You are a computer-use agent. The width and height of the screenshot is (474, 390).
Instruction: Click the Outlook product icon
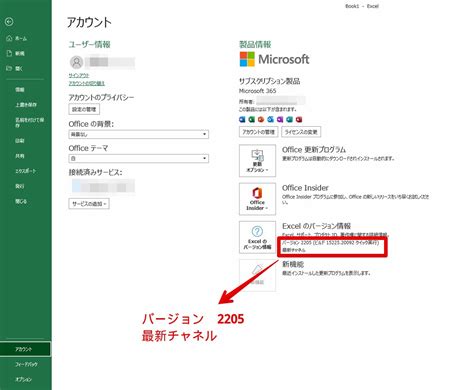(271, 119)
